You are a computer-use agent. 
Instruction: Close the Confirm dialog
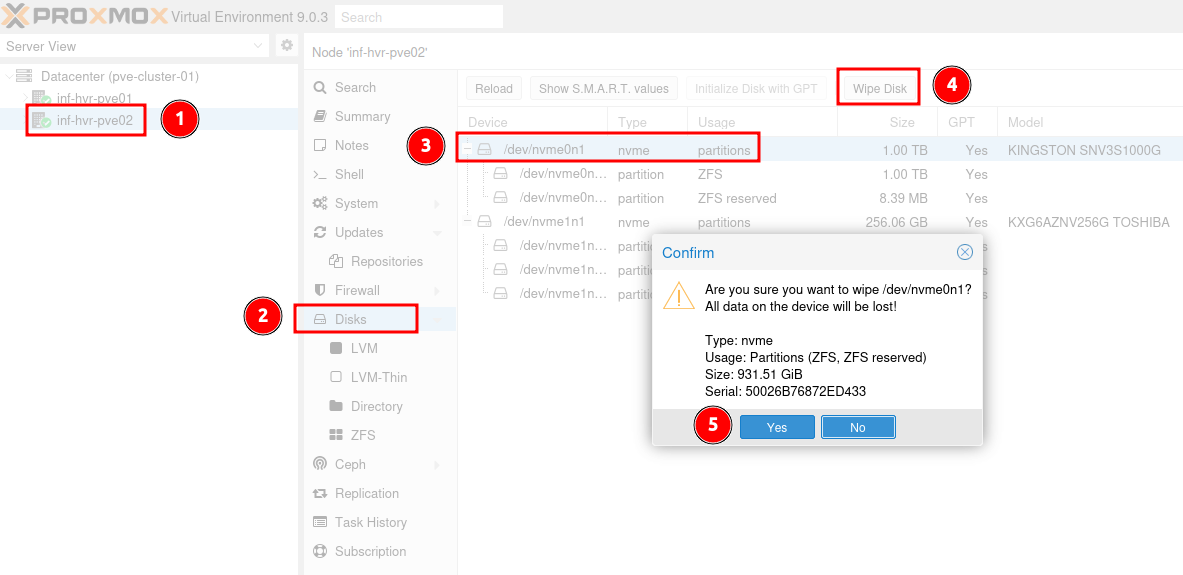click(x=964, y=252)
